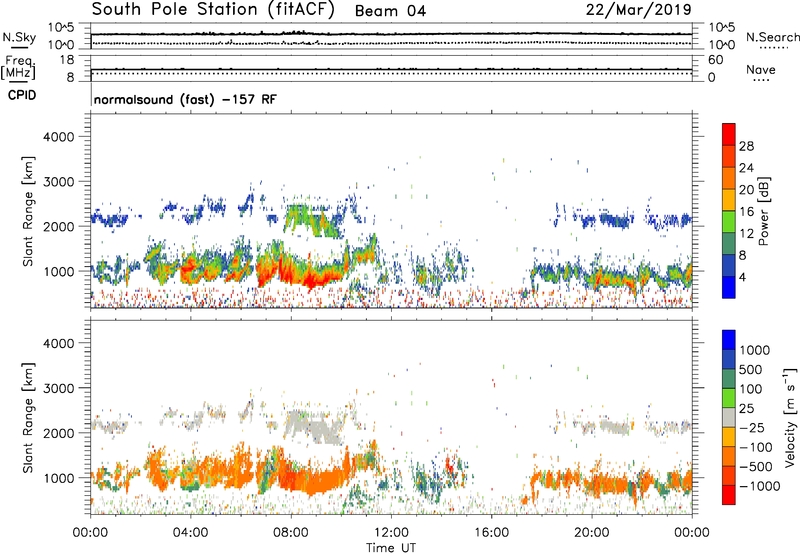Image resolution: width=800 pixels, height=554 pixels.
Task: Click "Slant Range [km]" label of the power panel
Action: point(28,211)
